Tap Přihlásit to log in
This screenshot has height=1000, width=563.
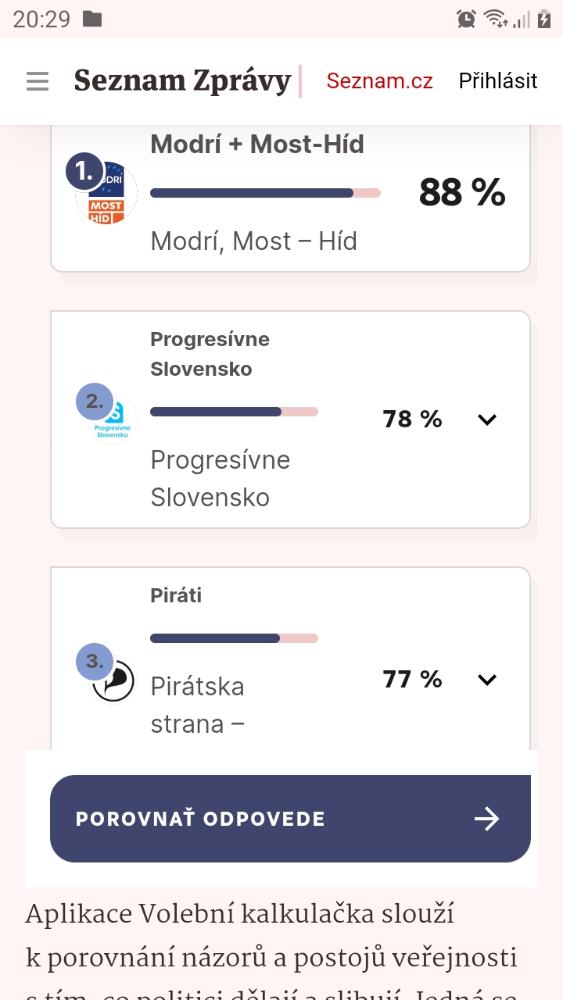pos(498,81)
